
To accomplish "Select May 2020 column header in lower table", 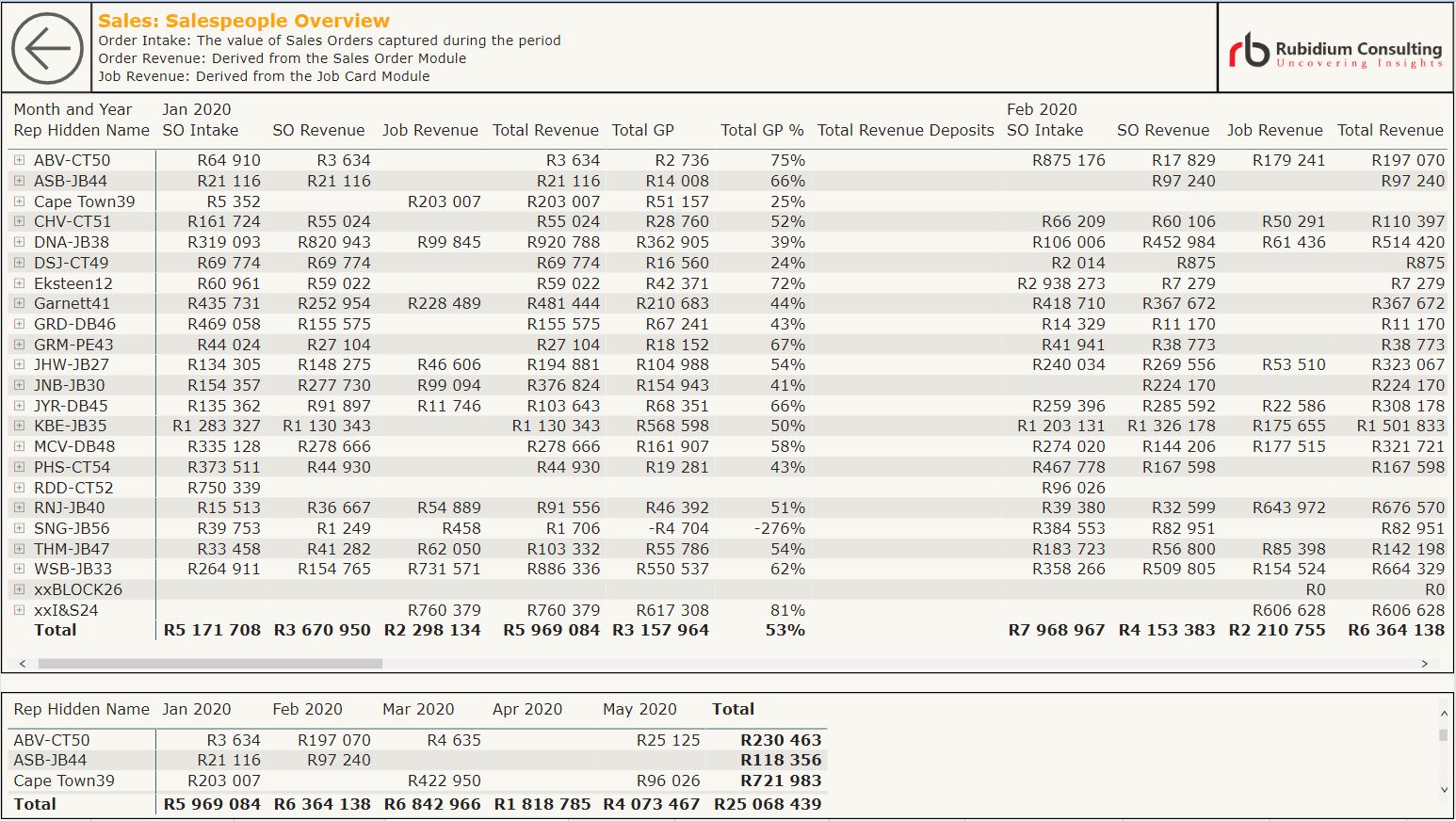I will tap(639, 710).
